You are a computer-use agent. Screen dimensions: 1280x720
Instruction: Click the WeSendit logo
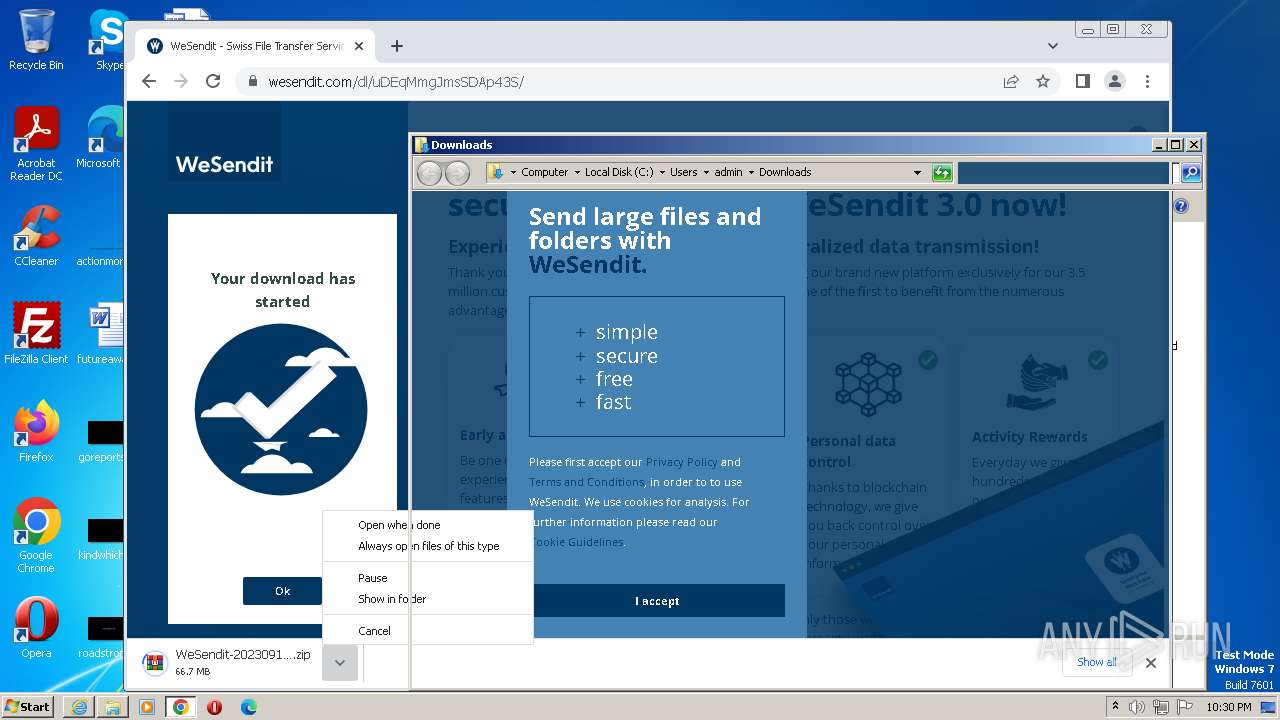tap(224, 164)
